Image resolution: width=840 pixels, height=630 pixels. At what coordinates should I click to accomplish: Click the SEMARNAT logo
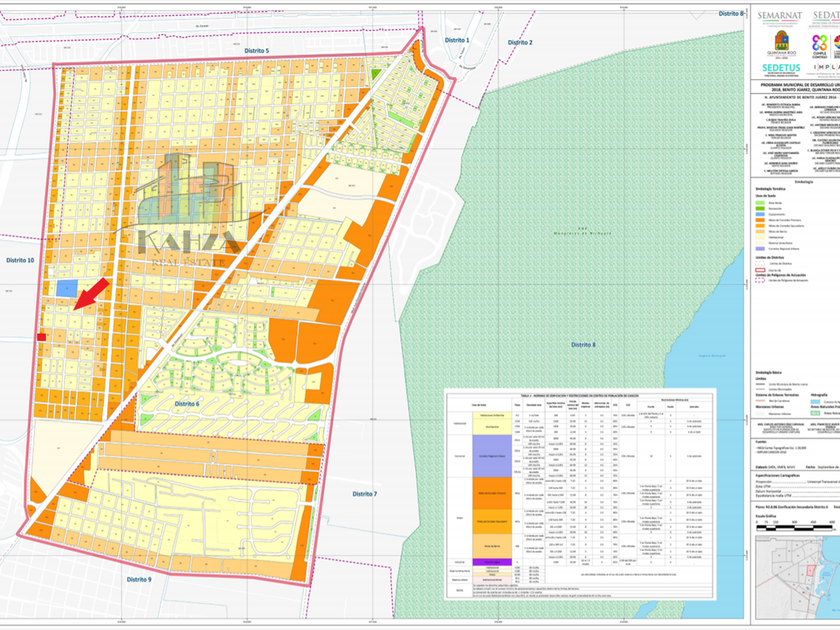782,16
